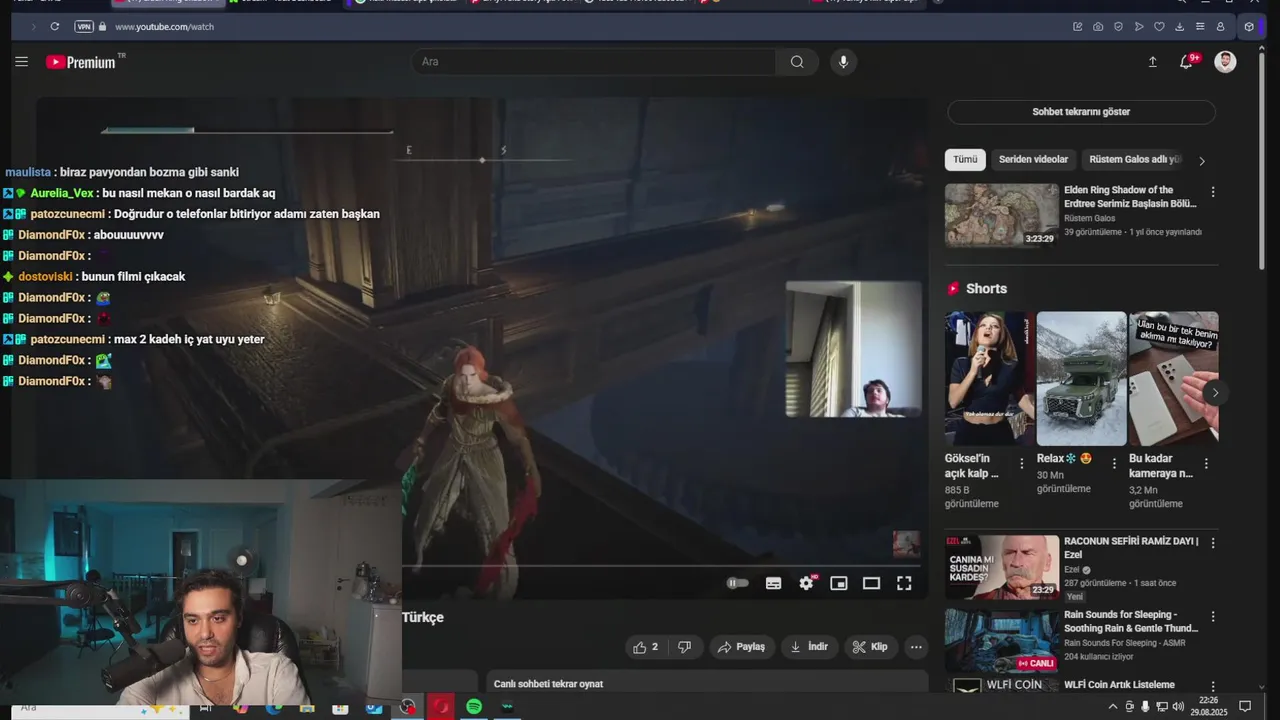
Task: Open WLFİ Coin Artık Listeleme video
Action: [1119, 685]
